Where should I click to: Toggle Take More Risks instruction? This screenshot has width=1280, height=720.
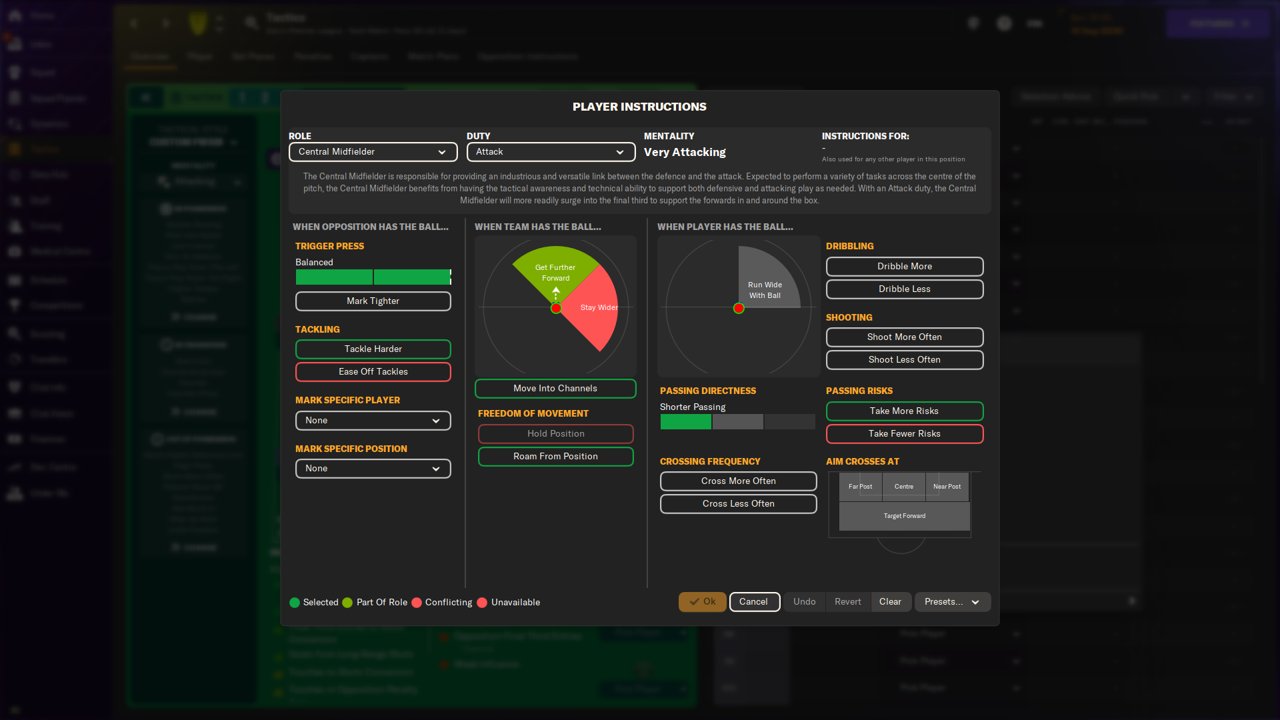[x=904, y=411]
